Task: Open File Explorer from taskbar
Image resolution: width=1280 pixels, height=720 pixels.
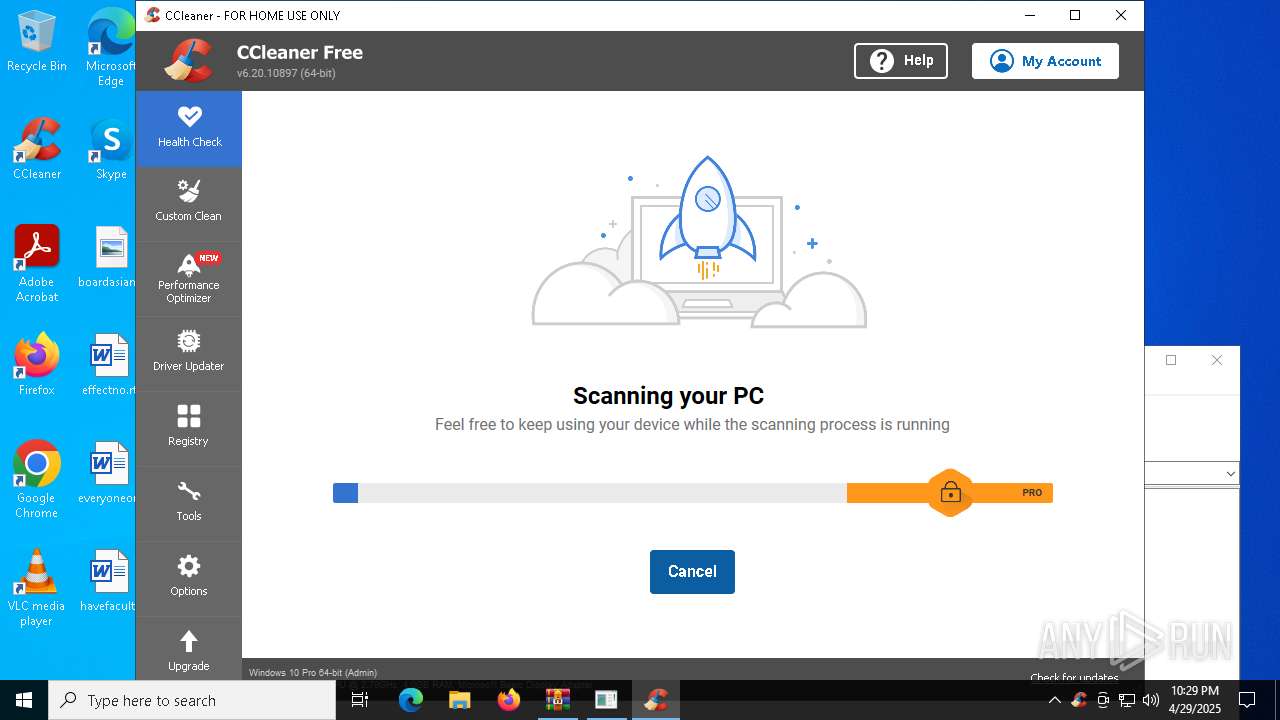Action: (459, 700)
